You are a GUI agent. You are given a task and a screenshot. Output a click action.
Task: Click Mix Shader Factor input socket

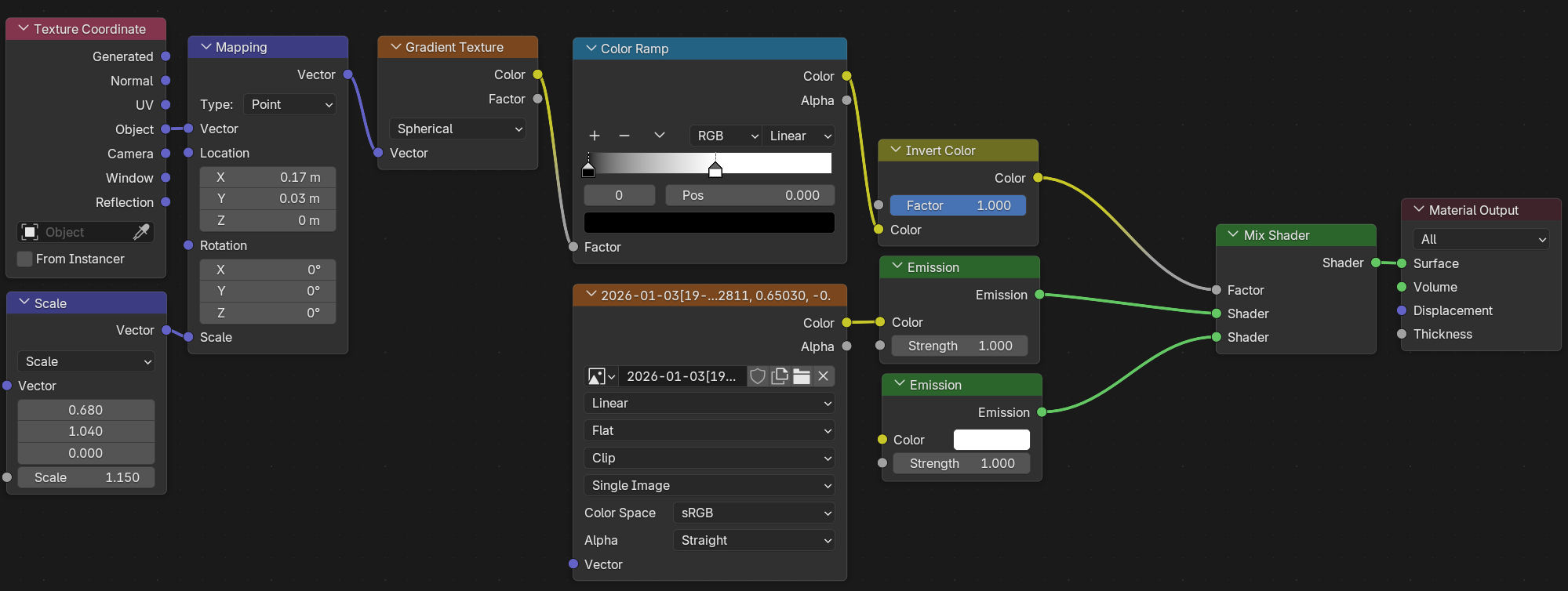point(1216,290)
